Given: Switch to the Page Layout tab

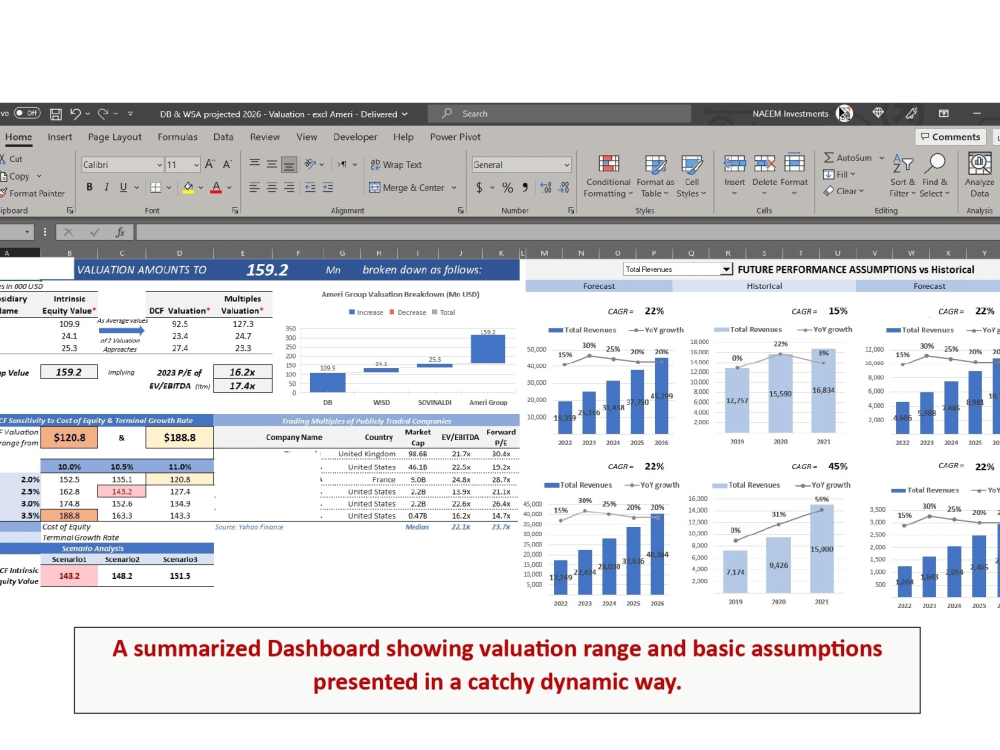Looking at the screenshot, I should 115,136.
